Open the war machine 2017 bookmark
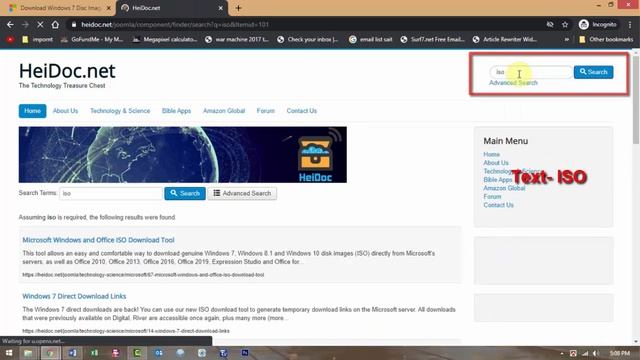Image resolution: width=640 pixels, height=360 pixels. point(237,40)
